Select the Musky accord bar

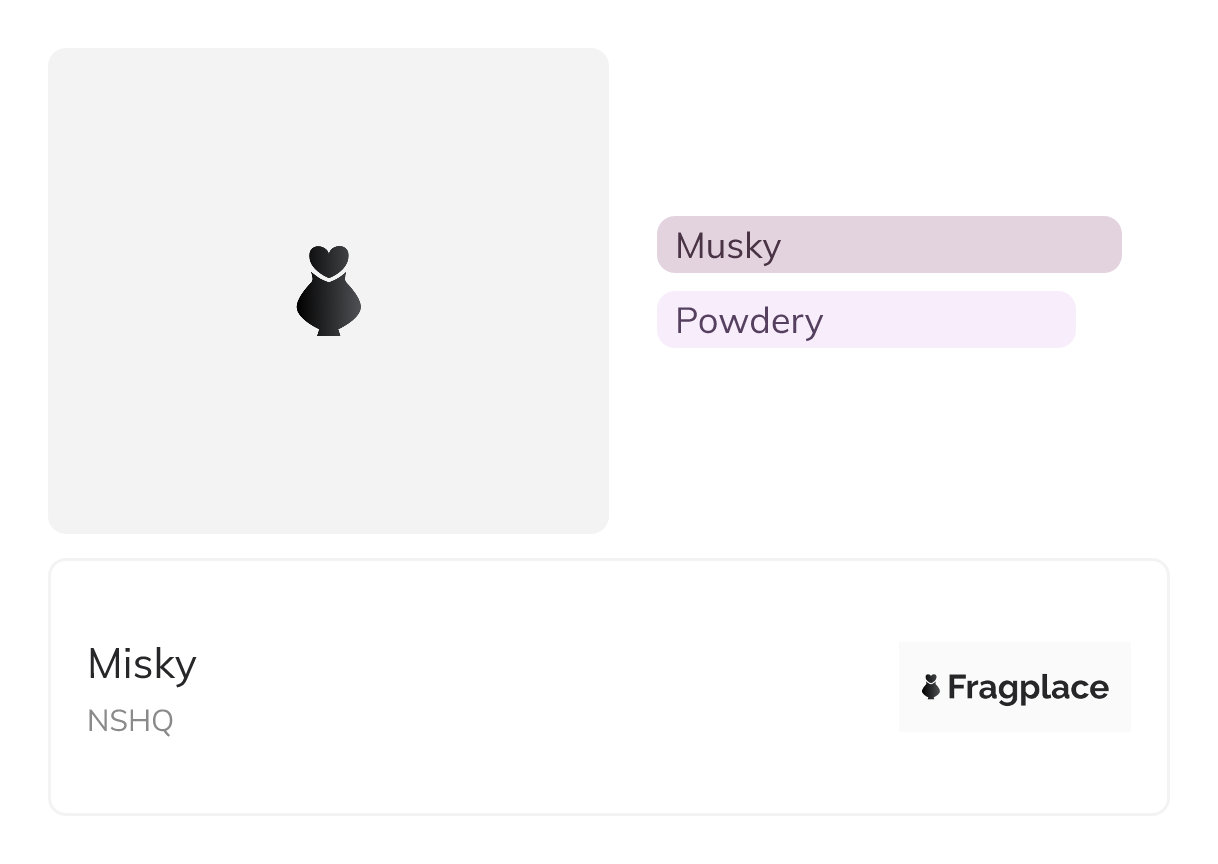[889, 244]
